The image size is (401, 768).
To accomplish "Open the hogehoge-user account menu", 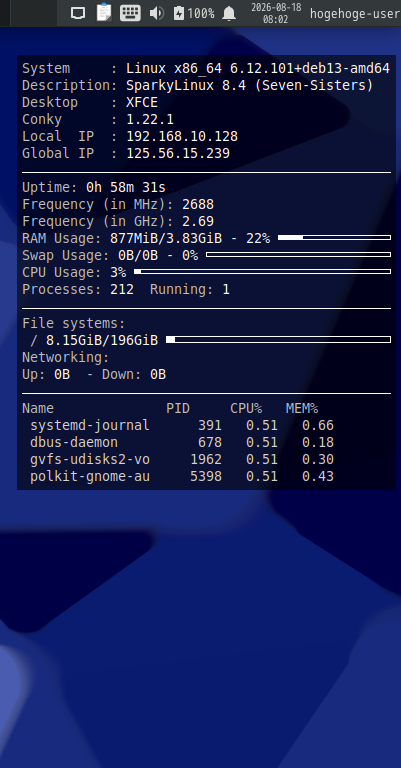I will (x=355, y=14).
